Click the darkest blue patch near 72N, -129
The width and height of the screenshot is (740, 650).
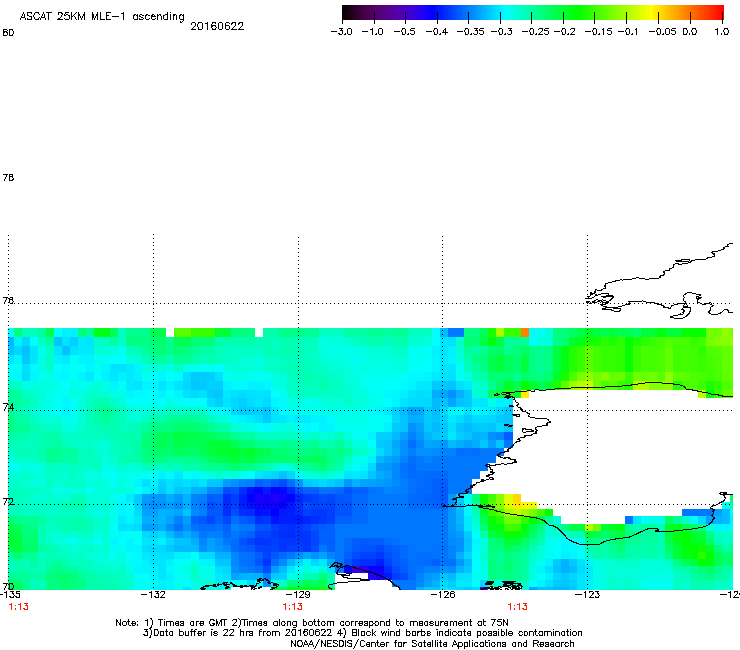point(271,498)
